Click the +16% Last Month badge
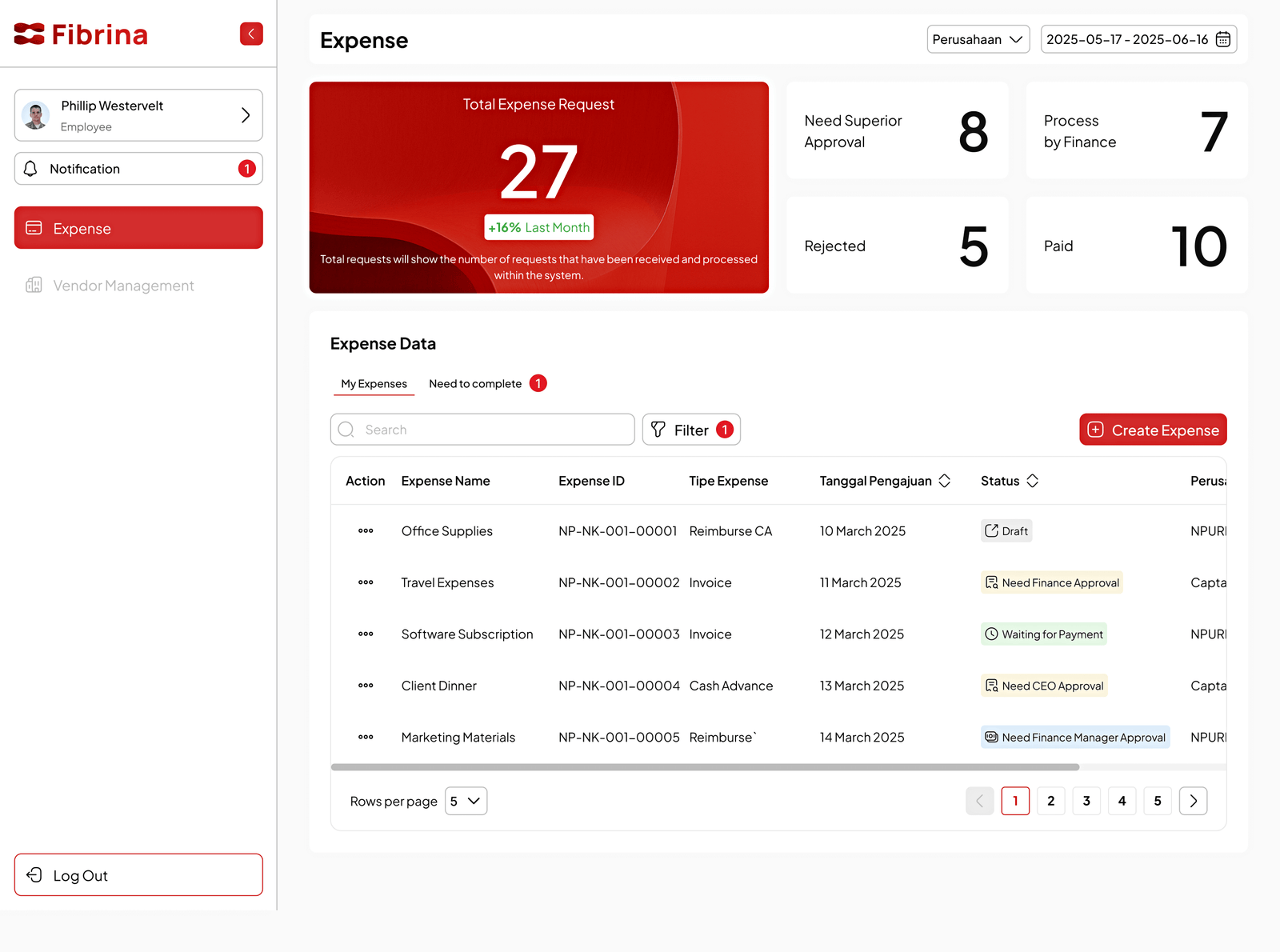This screenshot has height=952, width=1280. pyautogui.click(x=539, y=227)
